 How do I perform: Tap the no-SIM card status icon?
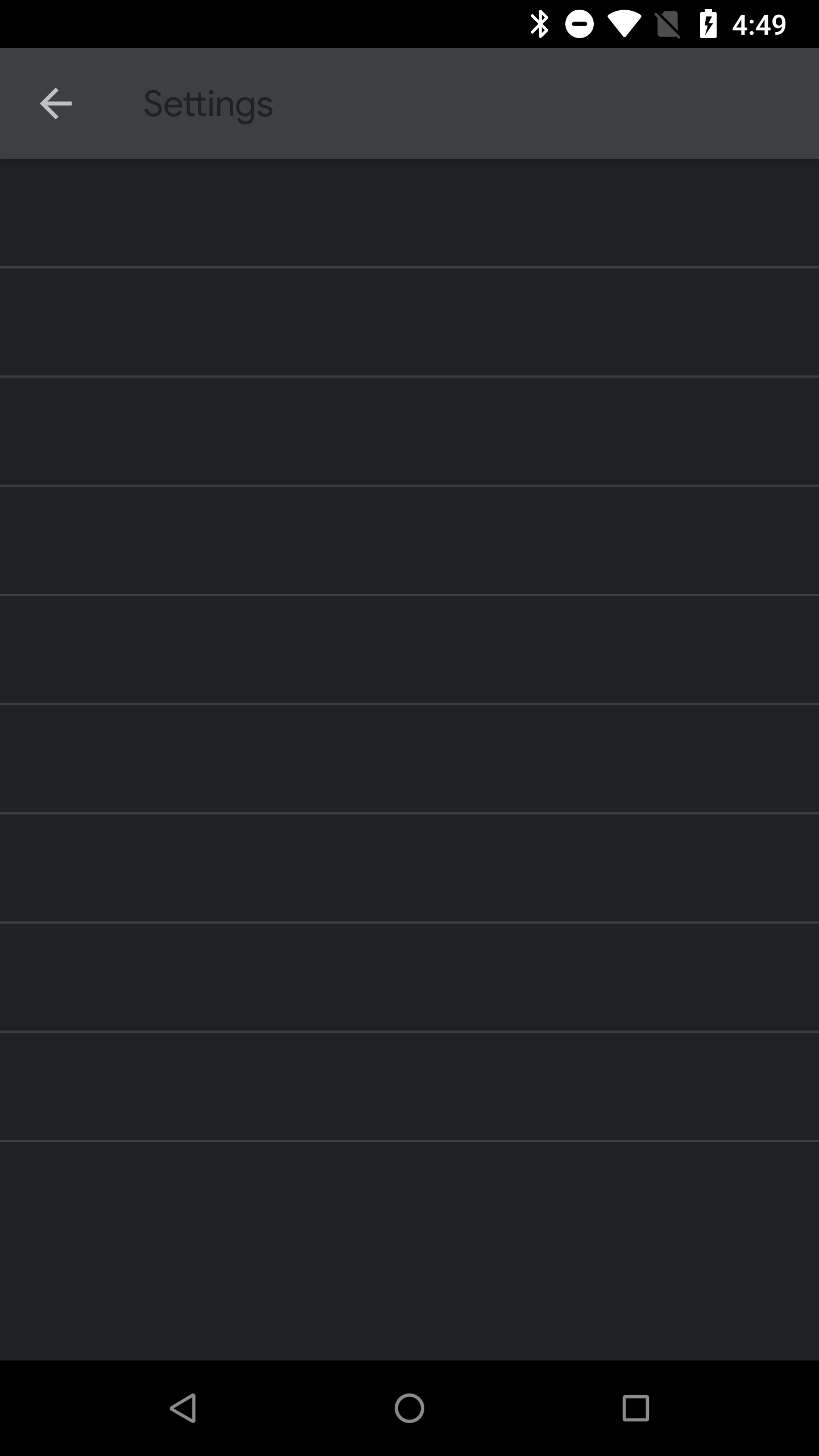coord(668,24)
